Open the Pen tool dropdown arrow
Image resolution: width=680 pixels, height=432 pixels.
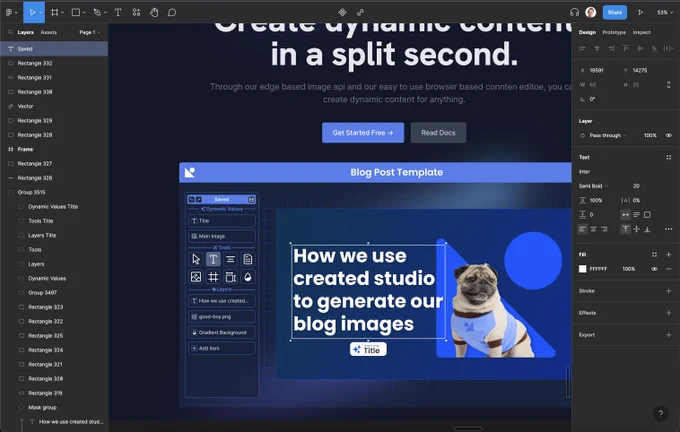[x=105, y=13]
